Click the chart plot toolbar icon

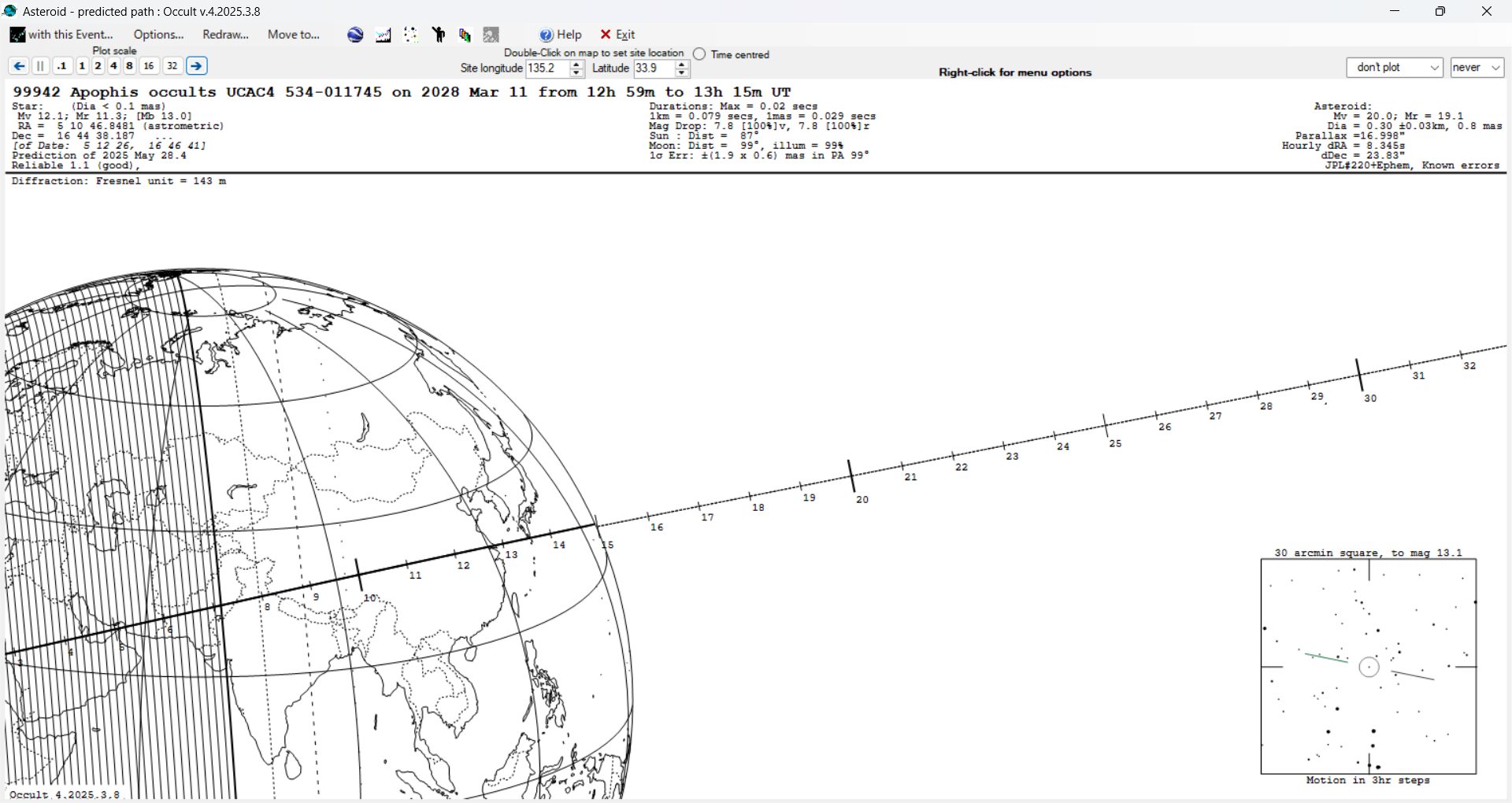click(384, 35)
